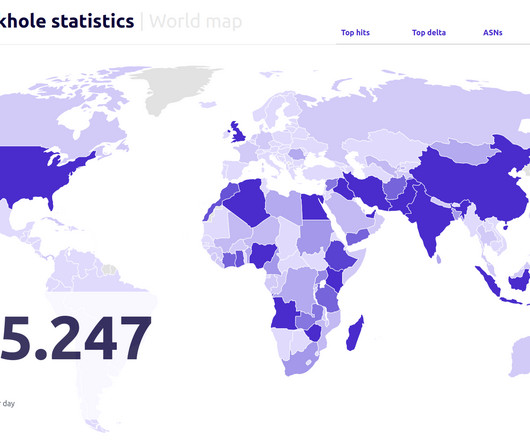
Task: Select Nigeria on the map
Action: (262, 255)
